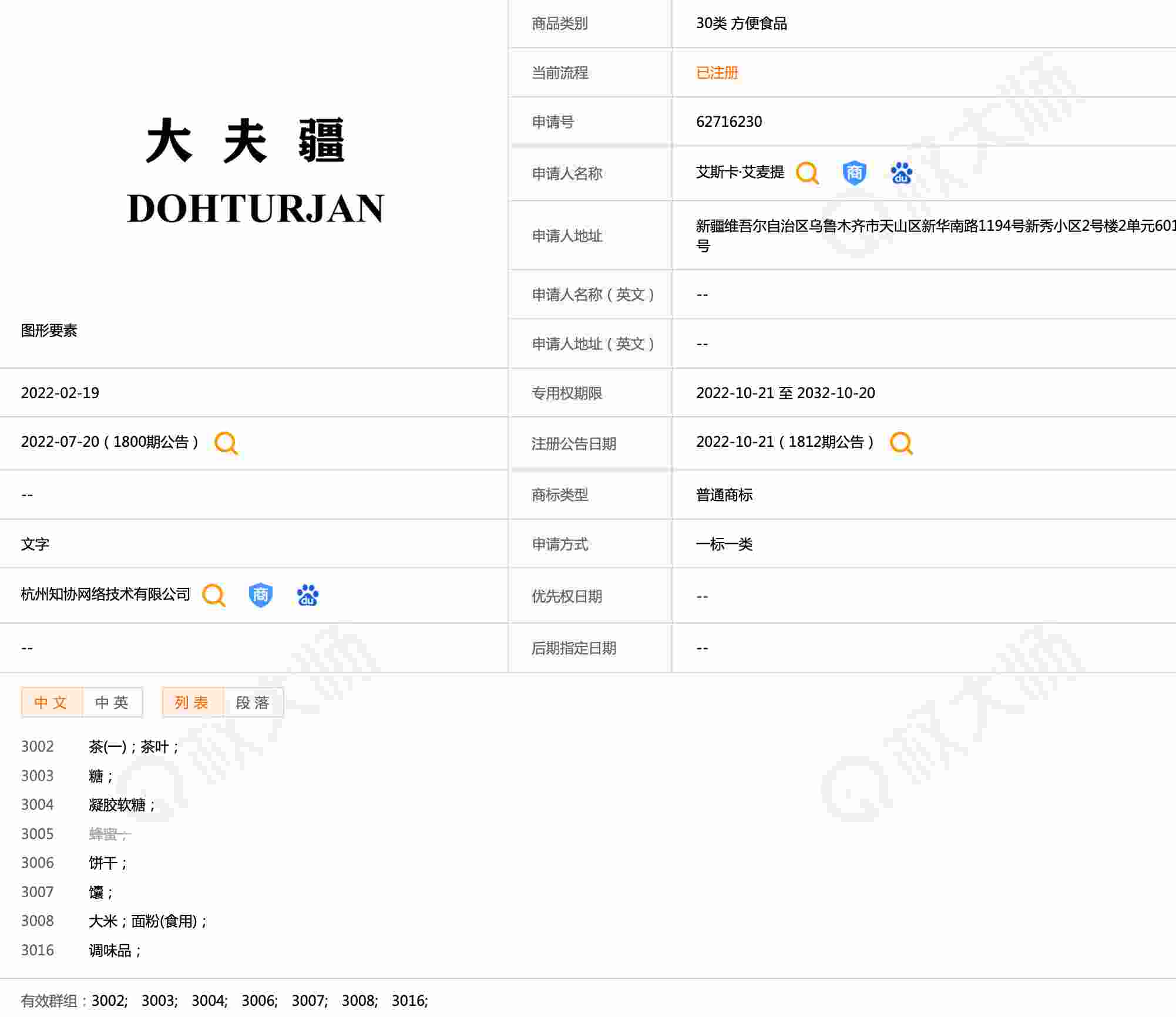Click the applicant name 艾斯卡·艾麦提
Viewport: 1176px width, 1017px height.
740,173
